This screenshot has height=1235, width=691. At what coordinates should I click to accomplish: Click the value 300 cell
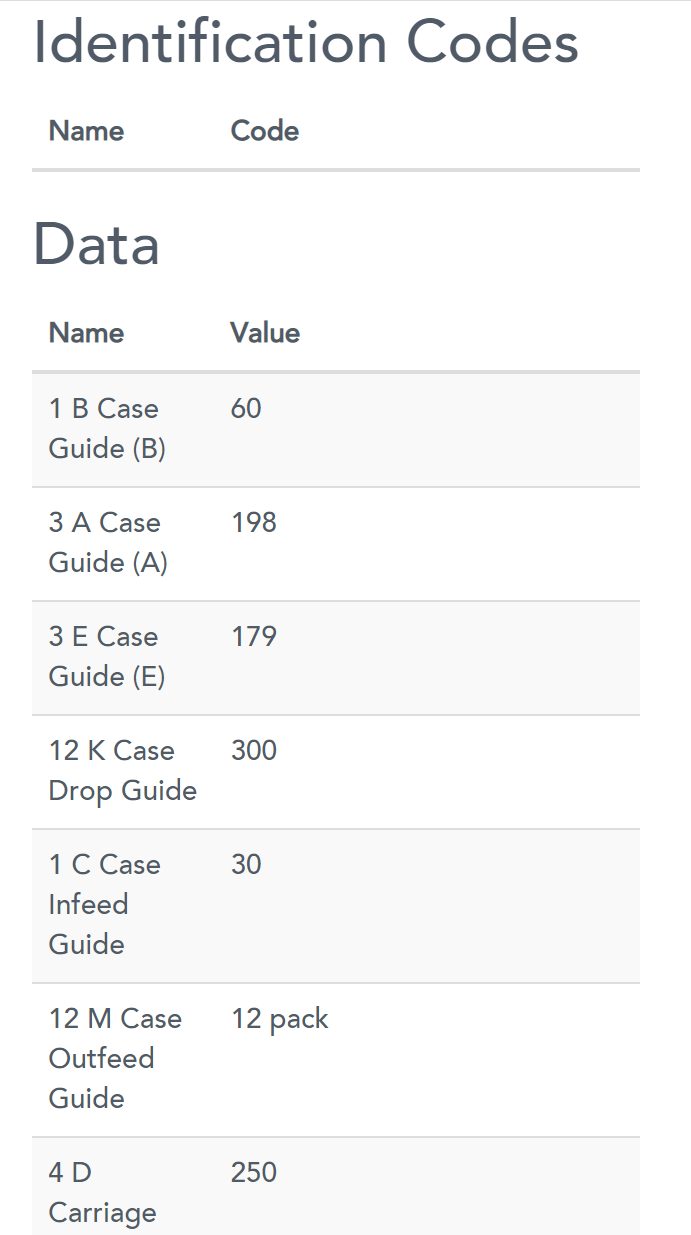254,751
